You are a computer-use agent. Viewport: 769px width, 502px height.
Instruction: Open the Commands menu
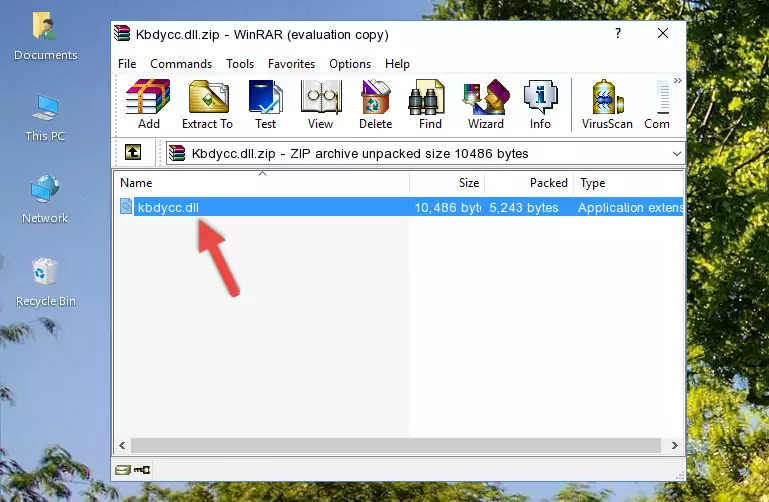point(181,64)
